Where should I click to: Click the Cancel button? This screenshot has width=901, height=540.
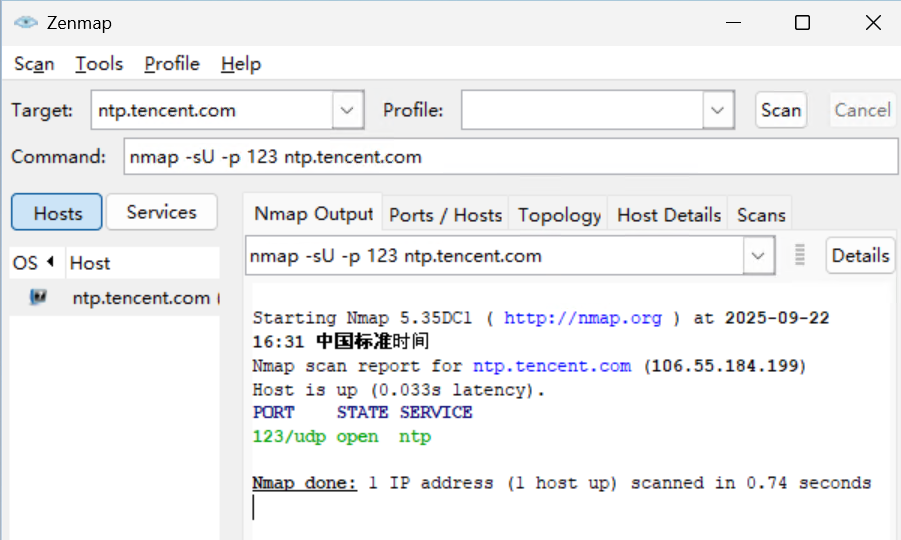(x=863, y=110)
